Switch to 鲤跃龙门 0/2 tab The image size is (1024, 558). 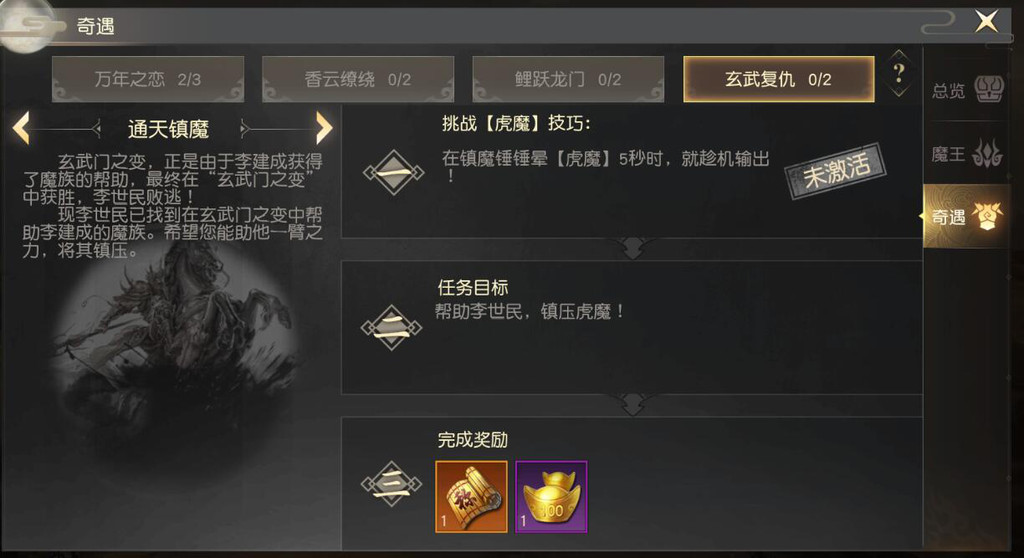pyautogui.click(x=568, y=79)
